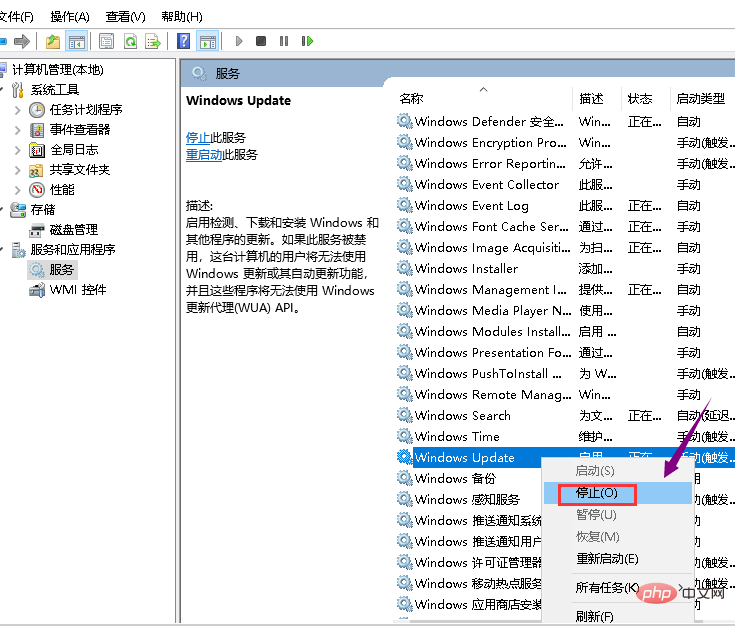The width and height of the screenshot is (735, 626).
Task: Select Windows Media Player N... row
Action: pyautogui.click(x=565, y=310)
